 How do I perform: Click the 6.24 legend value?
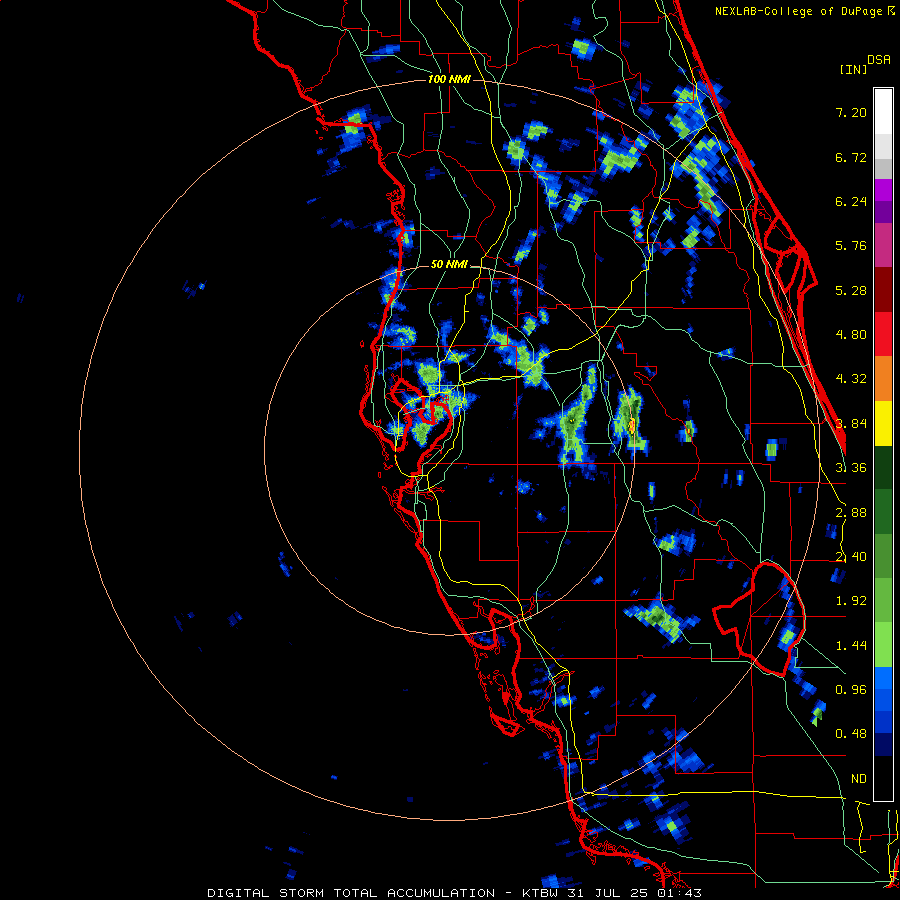pyautogui.click(x=851, y=201)
